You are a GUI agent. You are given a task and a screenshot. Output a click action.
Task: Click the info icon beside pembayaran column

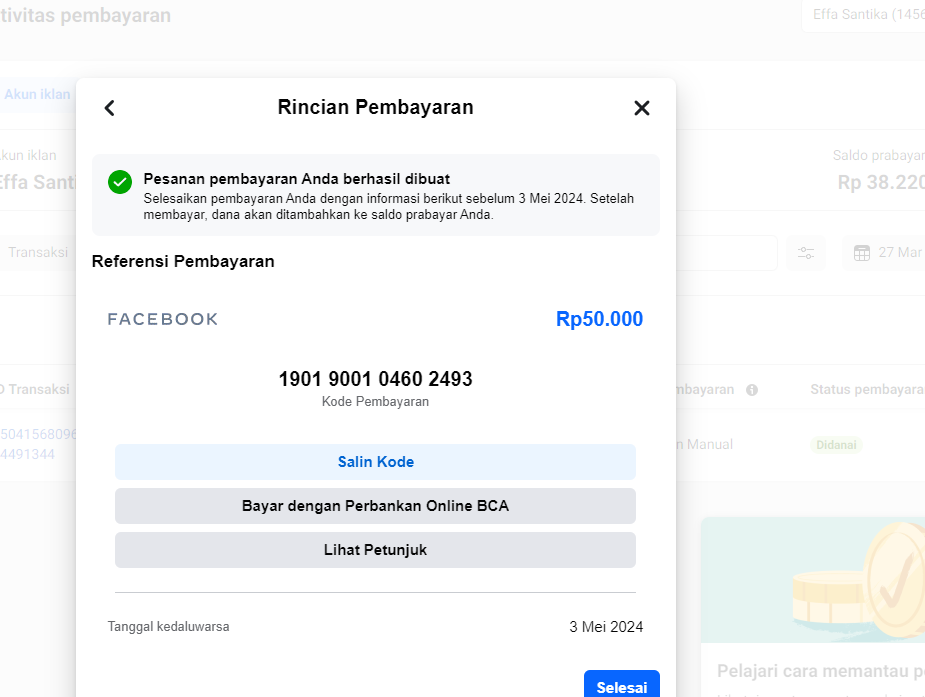point(752,390)
